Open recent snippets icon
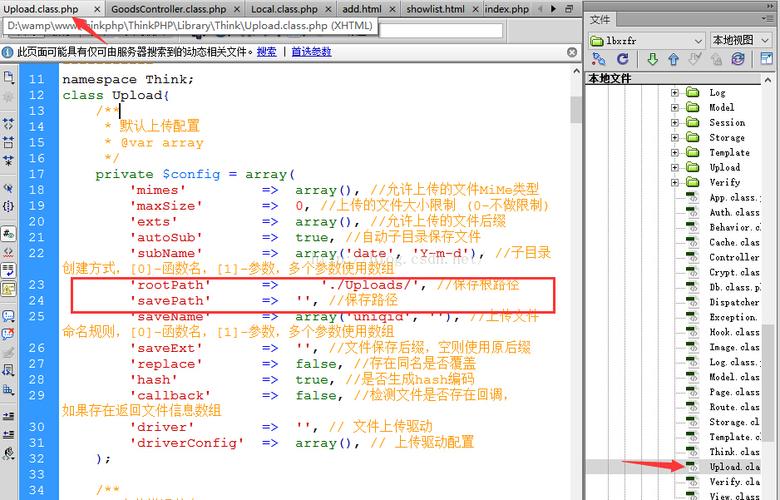Image resolution: width=780 pixels, height=500 pixels. point(8,370)
